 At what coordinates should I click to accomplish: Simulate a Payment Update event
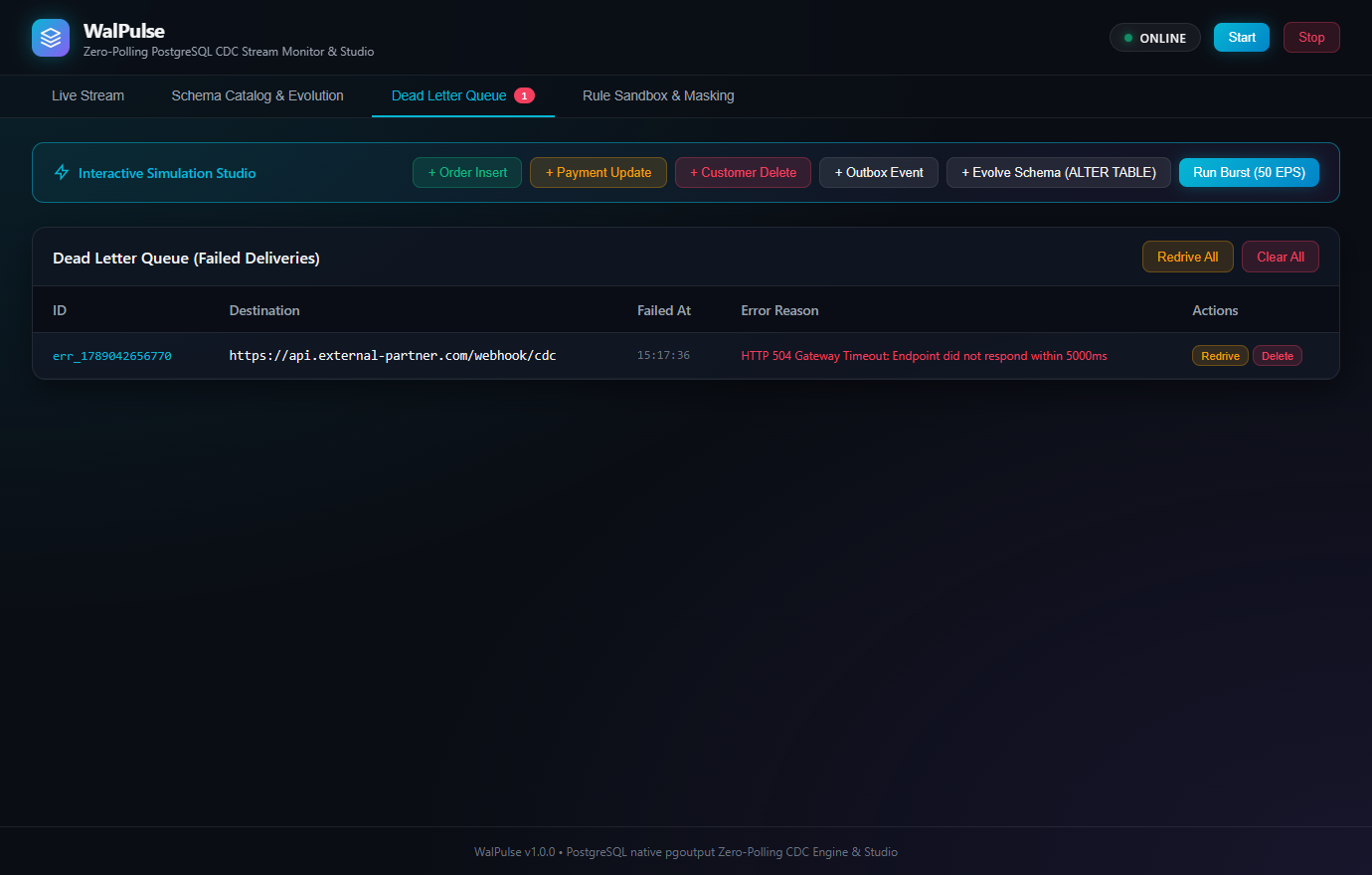599,172
